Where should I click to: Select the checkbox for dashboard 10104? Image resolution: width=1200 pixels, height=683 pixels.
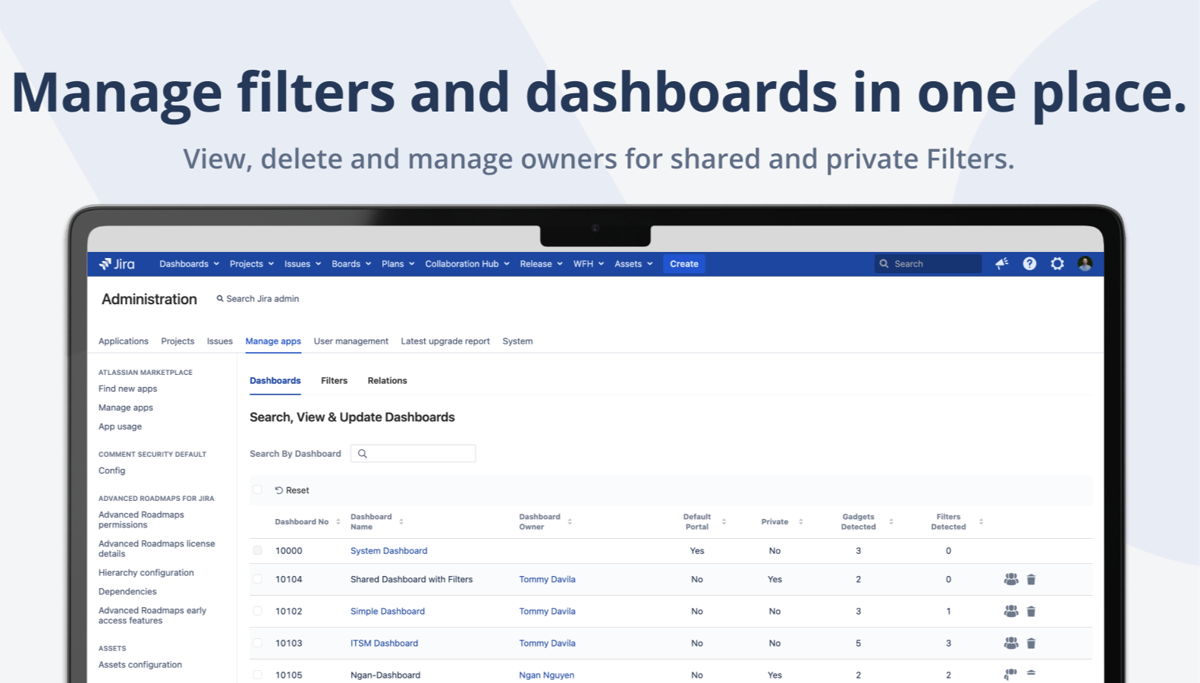pyautogui.click(x=256, y=579)
